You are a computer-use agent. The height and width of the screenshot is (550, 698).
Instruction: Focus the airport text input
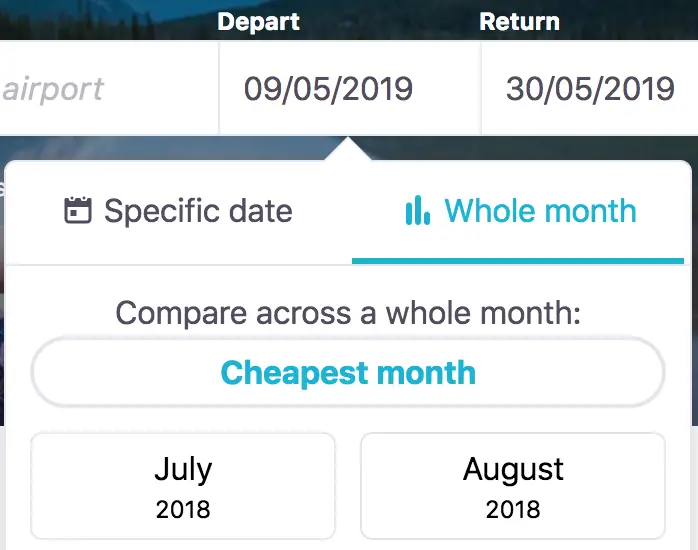109,88
